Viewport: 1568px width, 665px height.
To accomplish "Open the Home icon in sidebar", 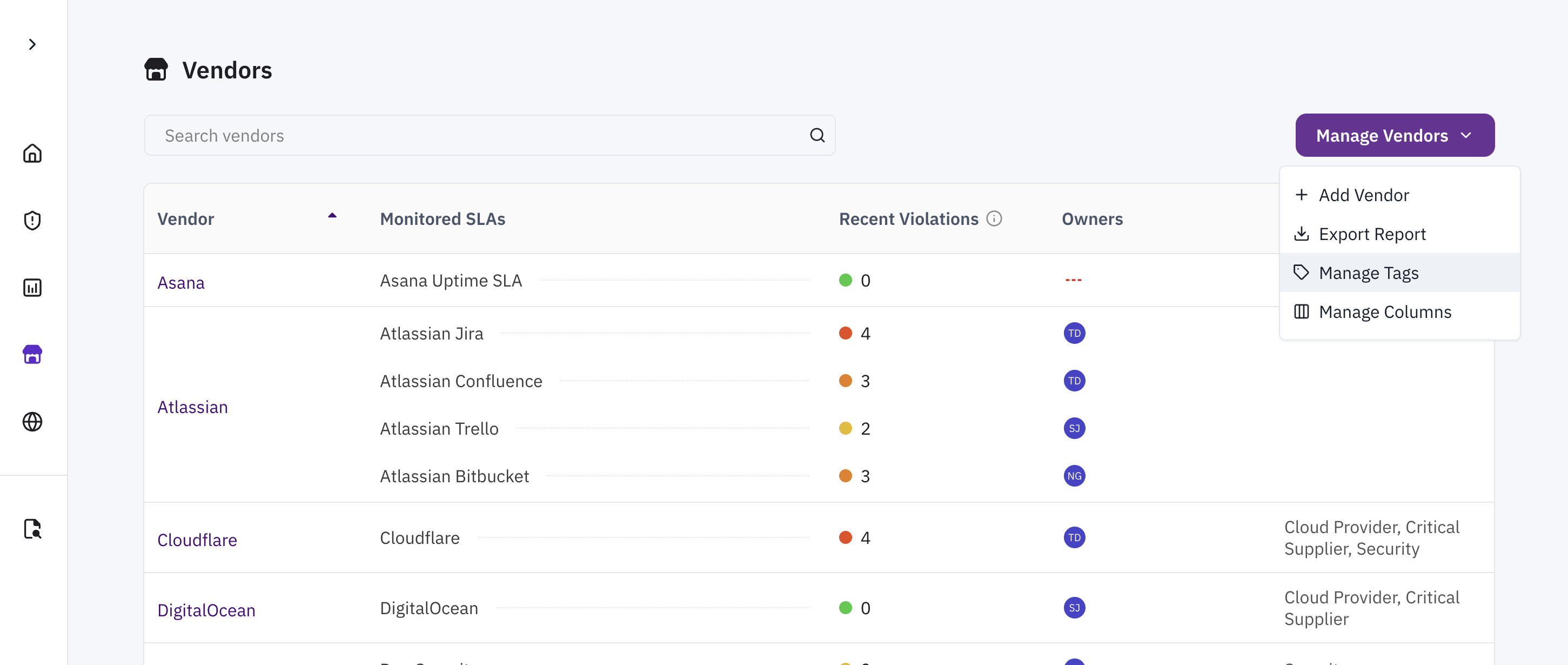I will coord(32,153).
